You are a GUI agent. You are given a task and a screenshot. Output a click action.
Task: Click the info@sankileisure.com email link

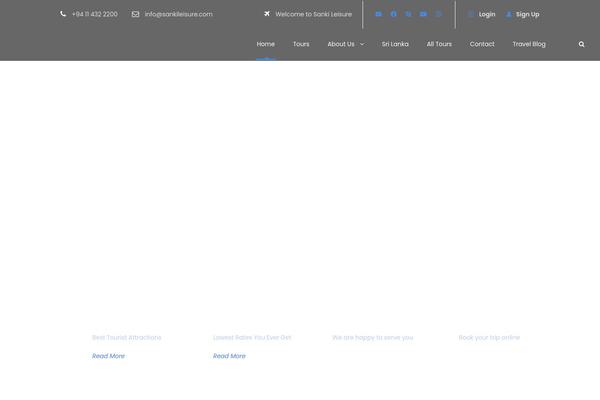tap(179, 14)
